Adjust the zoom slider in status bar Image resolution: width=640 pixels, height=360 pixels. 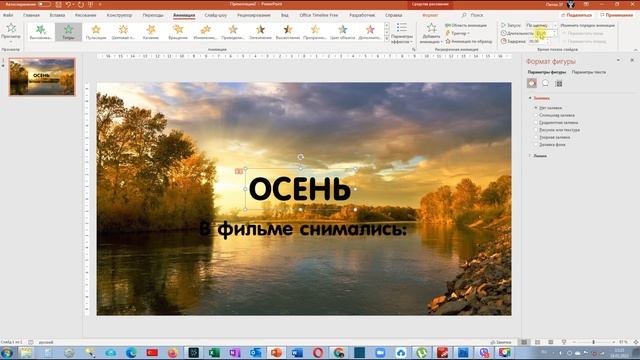click(593, 342)
